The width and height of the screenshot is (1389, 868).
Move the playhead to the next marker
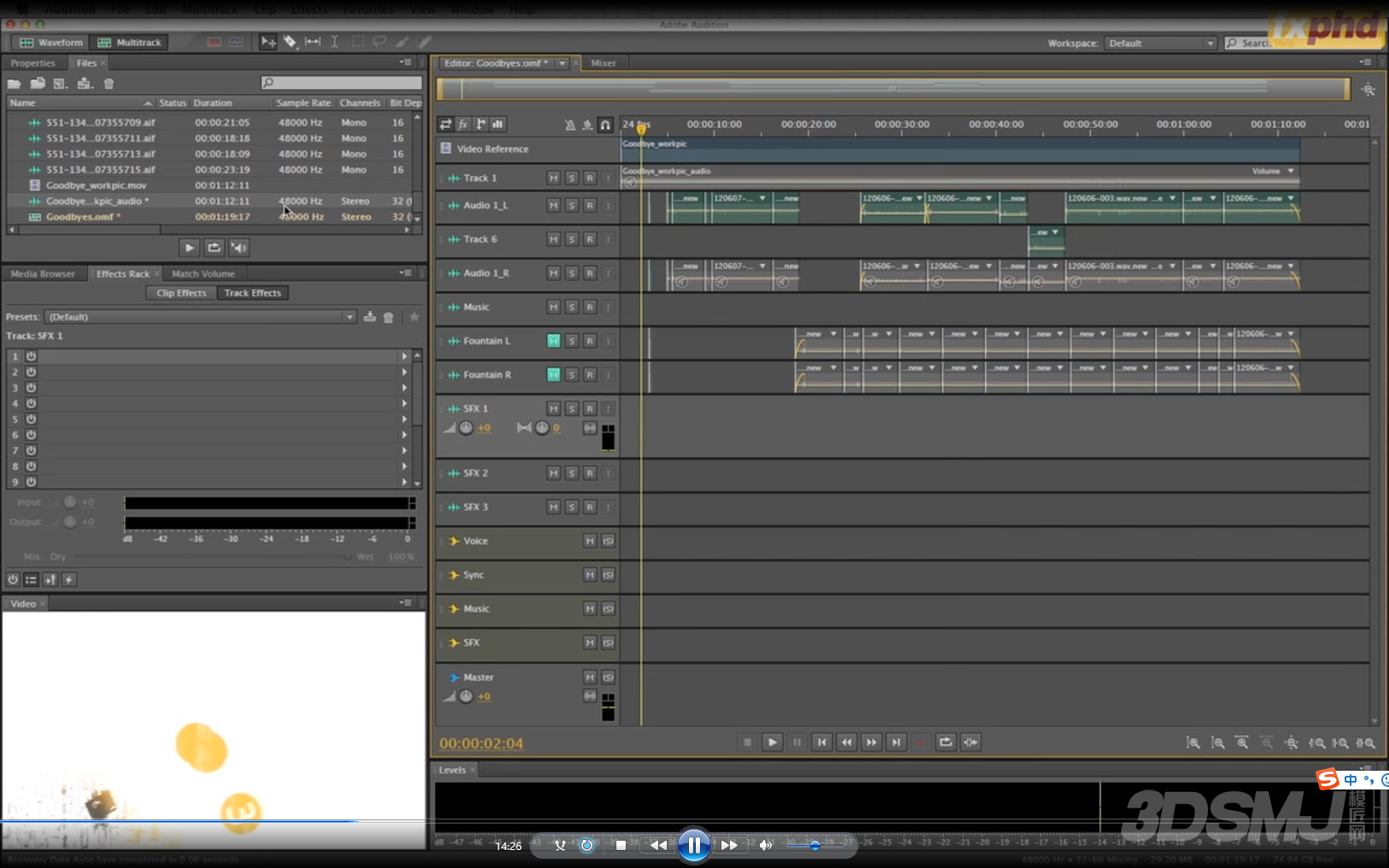coord(896,743)
